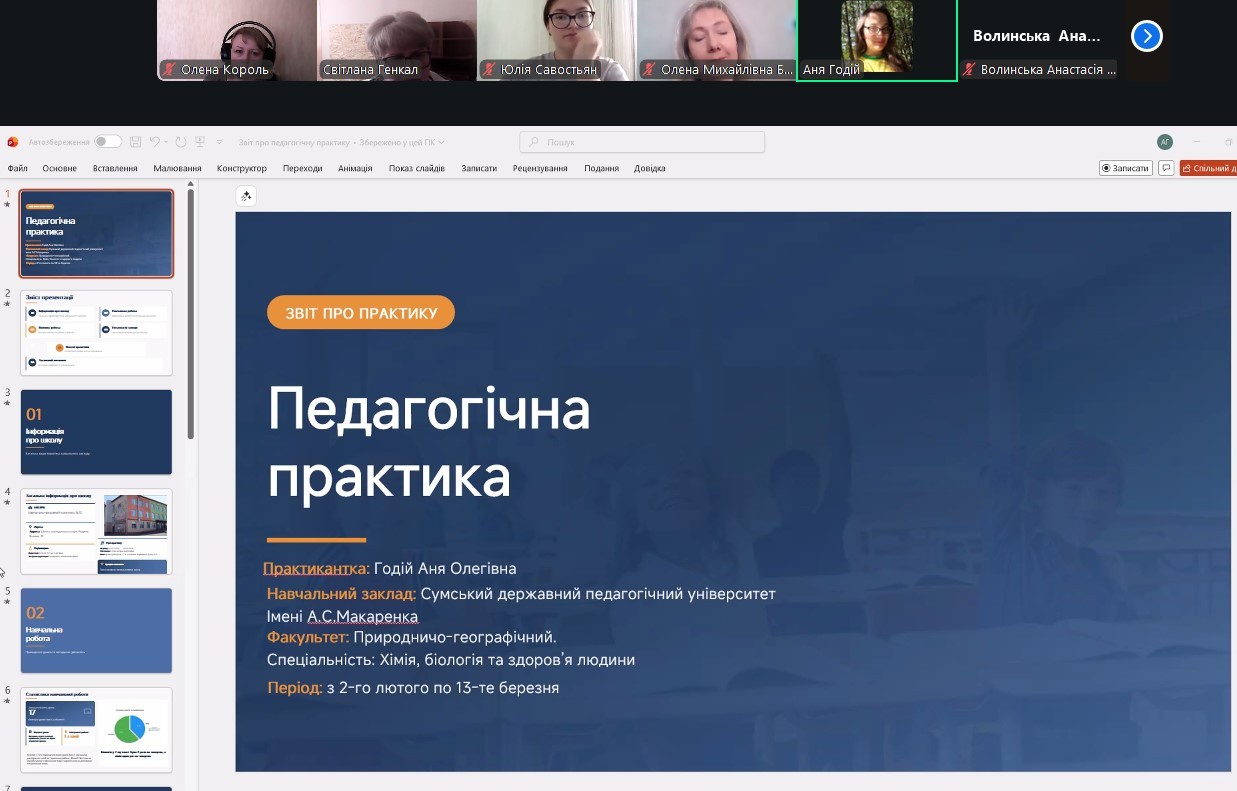
Task: Click the red Спільний доступ share button
Action: pyautogui.click(x=1209, y=168)
